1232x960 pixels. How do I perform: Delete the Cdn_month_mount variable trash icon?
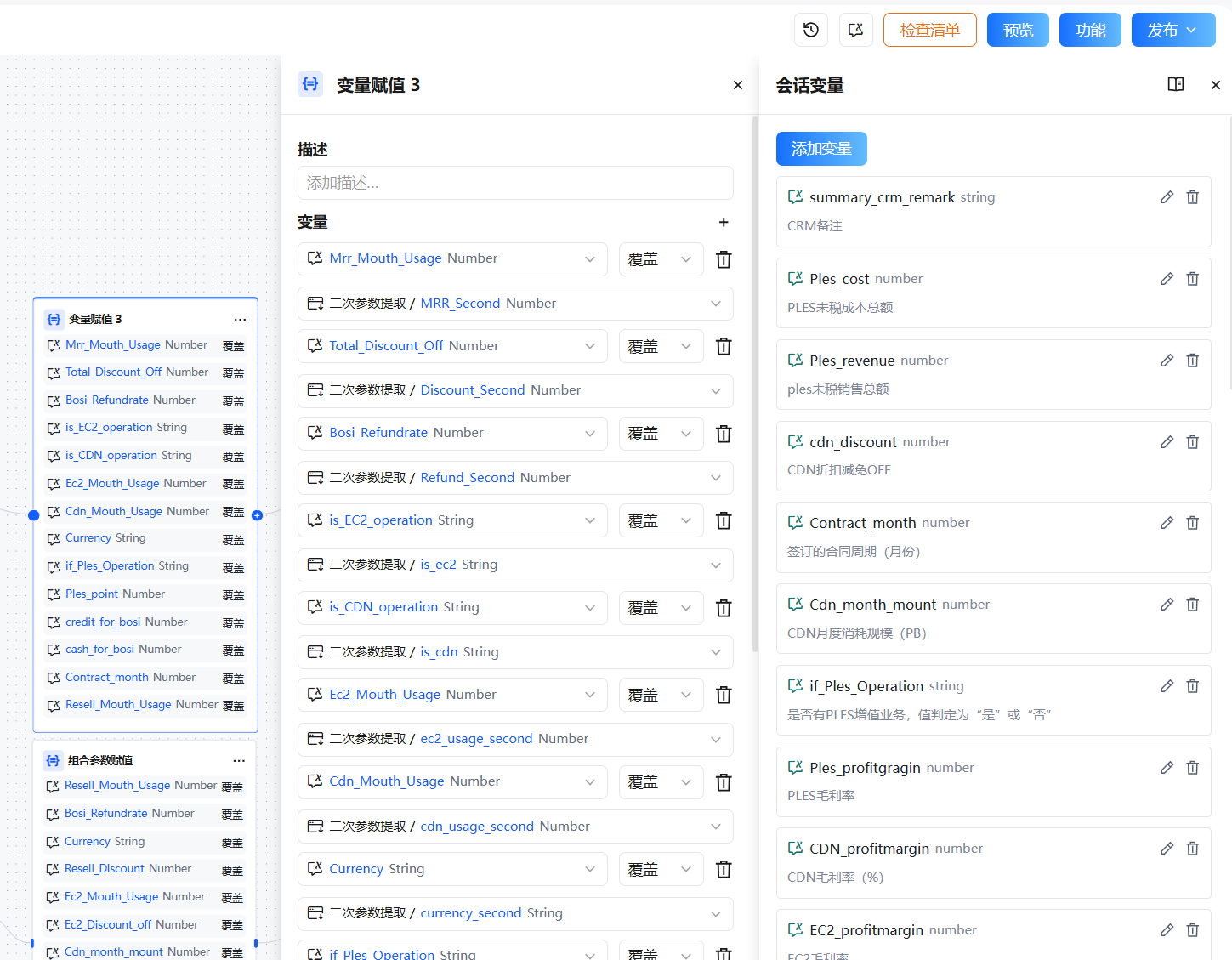pyautogui.click(x=1192, y=604)
